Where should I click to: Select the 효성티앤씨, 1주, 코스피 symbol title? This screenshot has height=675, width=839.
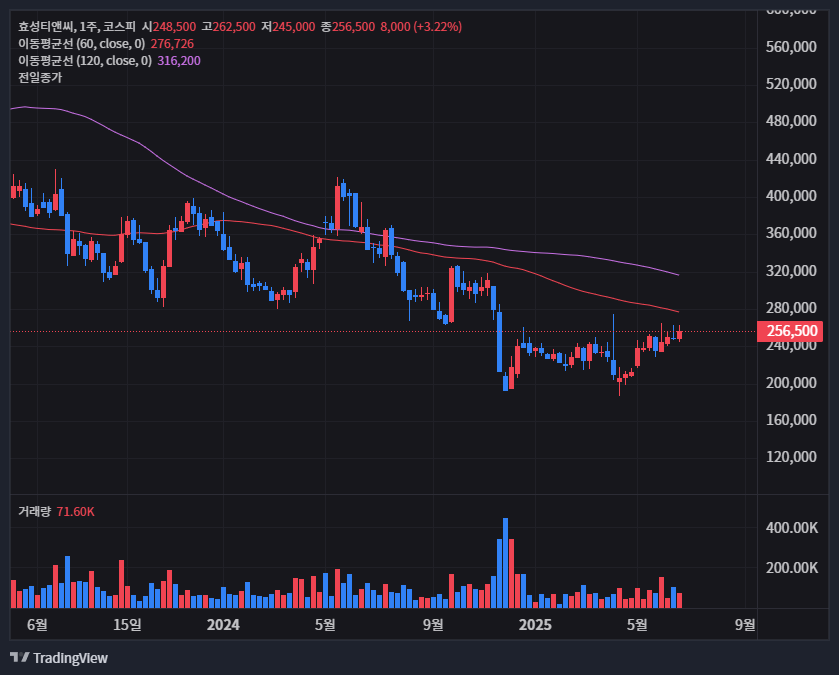click(77, 27)
